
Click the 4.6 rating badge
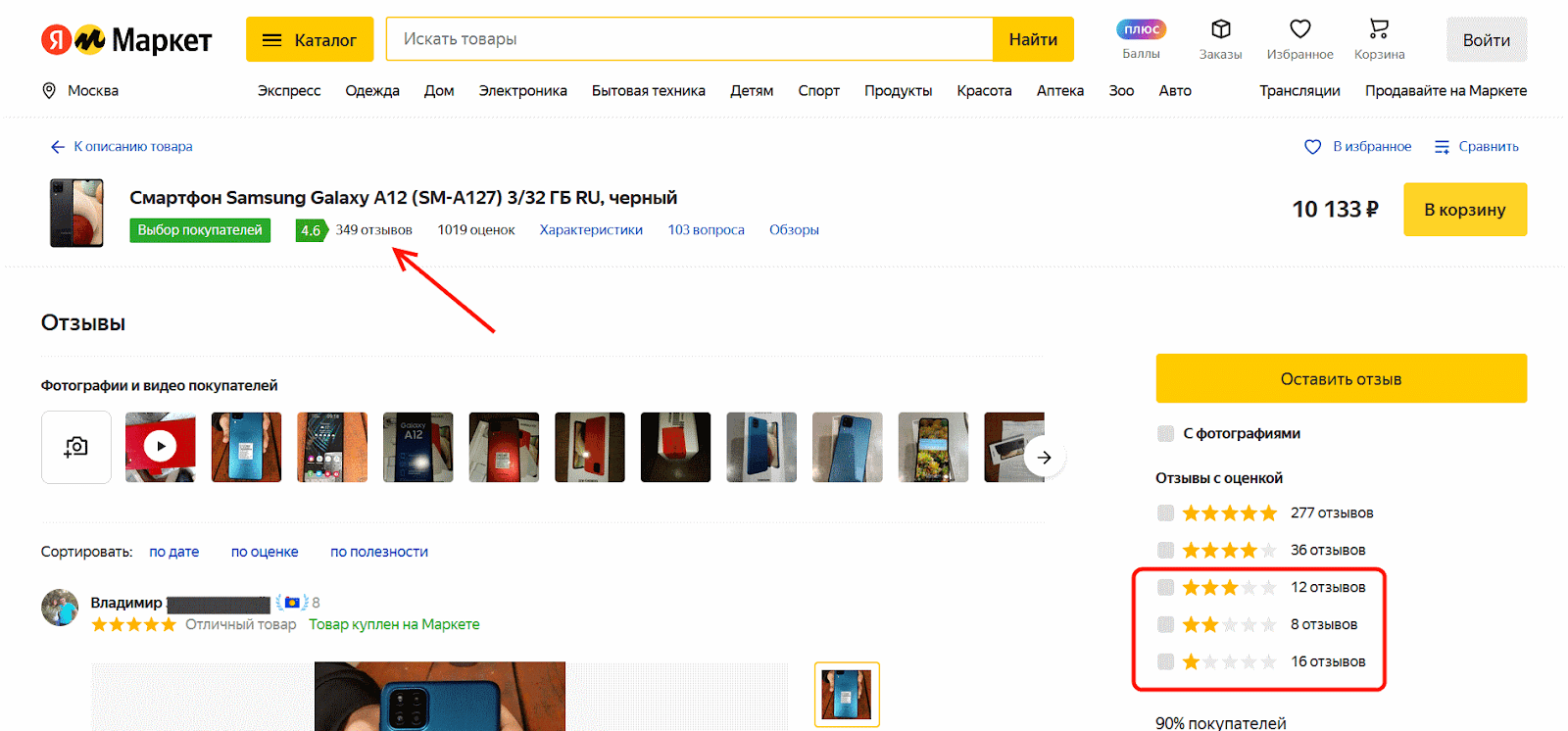click(311, 230)
